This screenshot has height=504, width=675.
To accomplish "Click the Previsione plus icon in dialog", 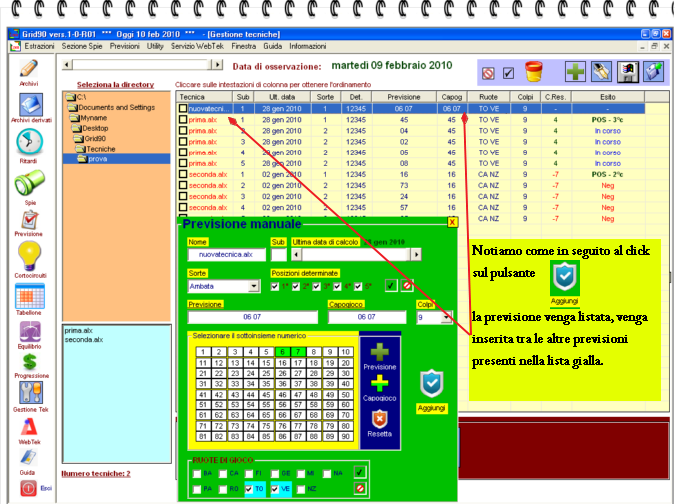I will tap(379, 352).
